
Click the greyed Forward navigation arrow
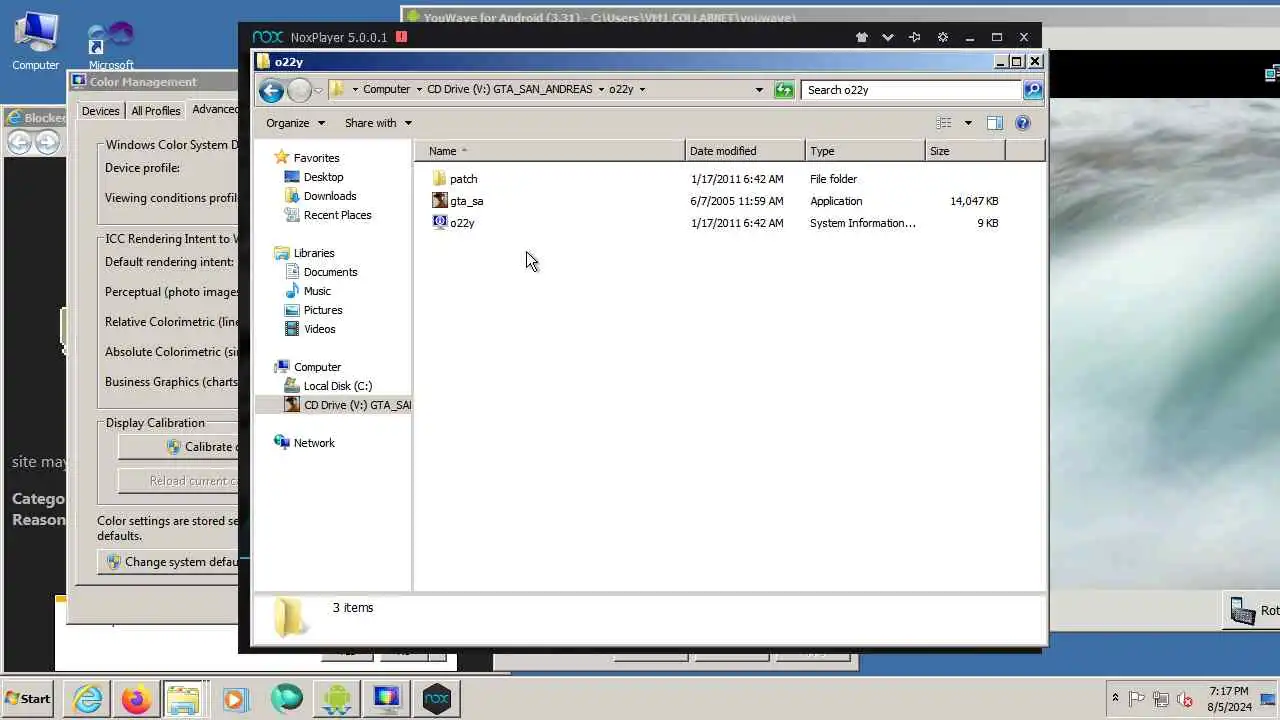299,90
